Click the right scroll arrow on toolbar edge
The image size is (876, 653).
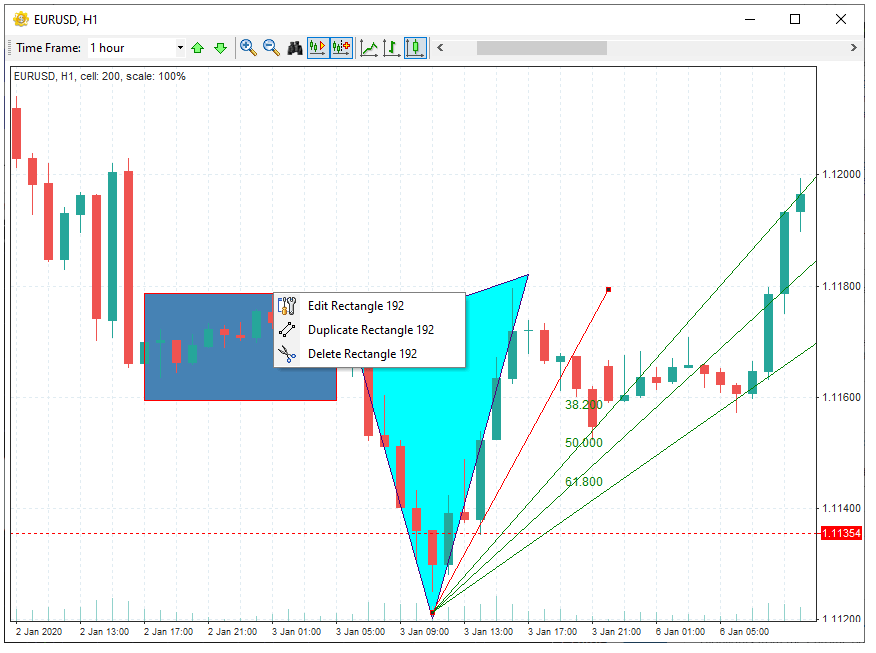[x=853, y=47]
